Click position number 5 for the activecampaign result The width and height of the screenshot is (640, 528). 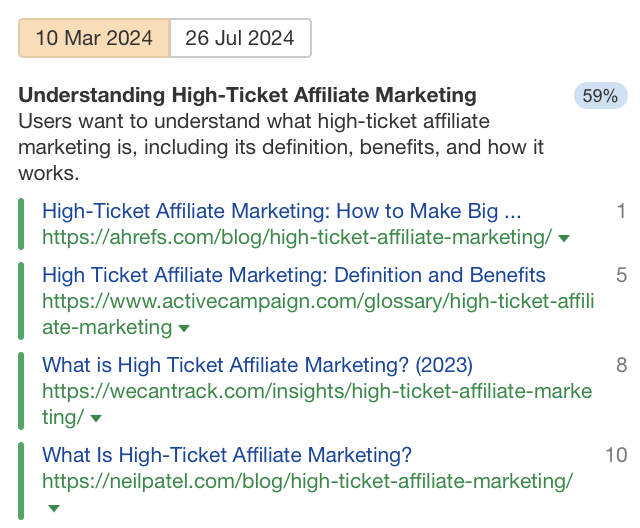[621, 275]
